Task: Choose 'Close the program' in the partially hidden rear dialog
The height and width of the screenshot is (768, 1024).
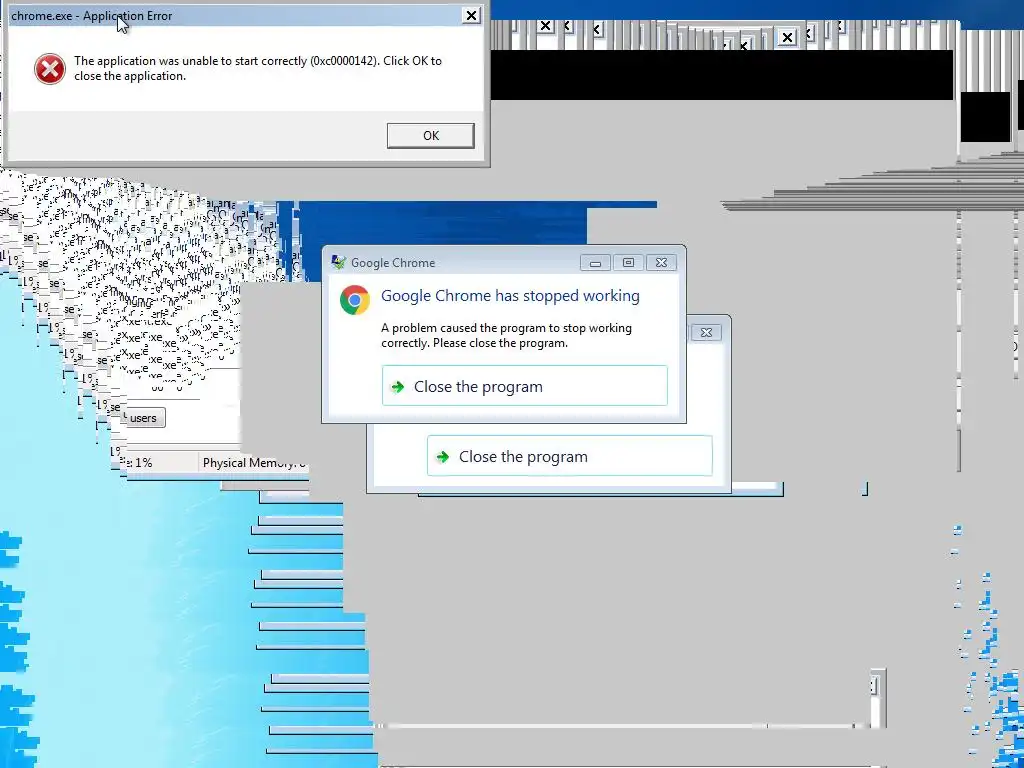Action: 569,456
